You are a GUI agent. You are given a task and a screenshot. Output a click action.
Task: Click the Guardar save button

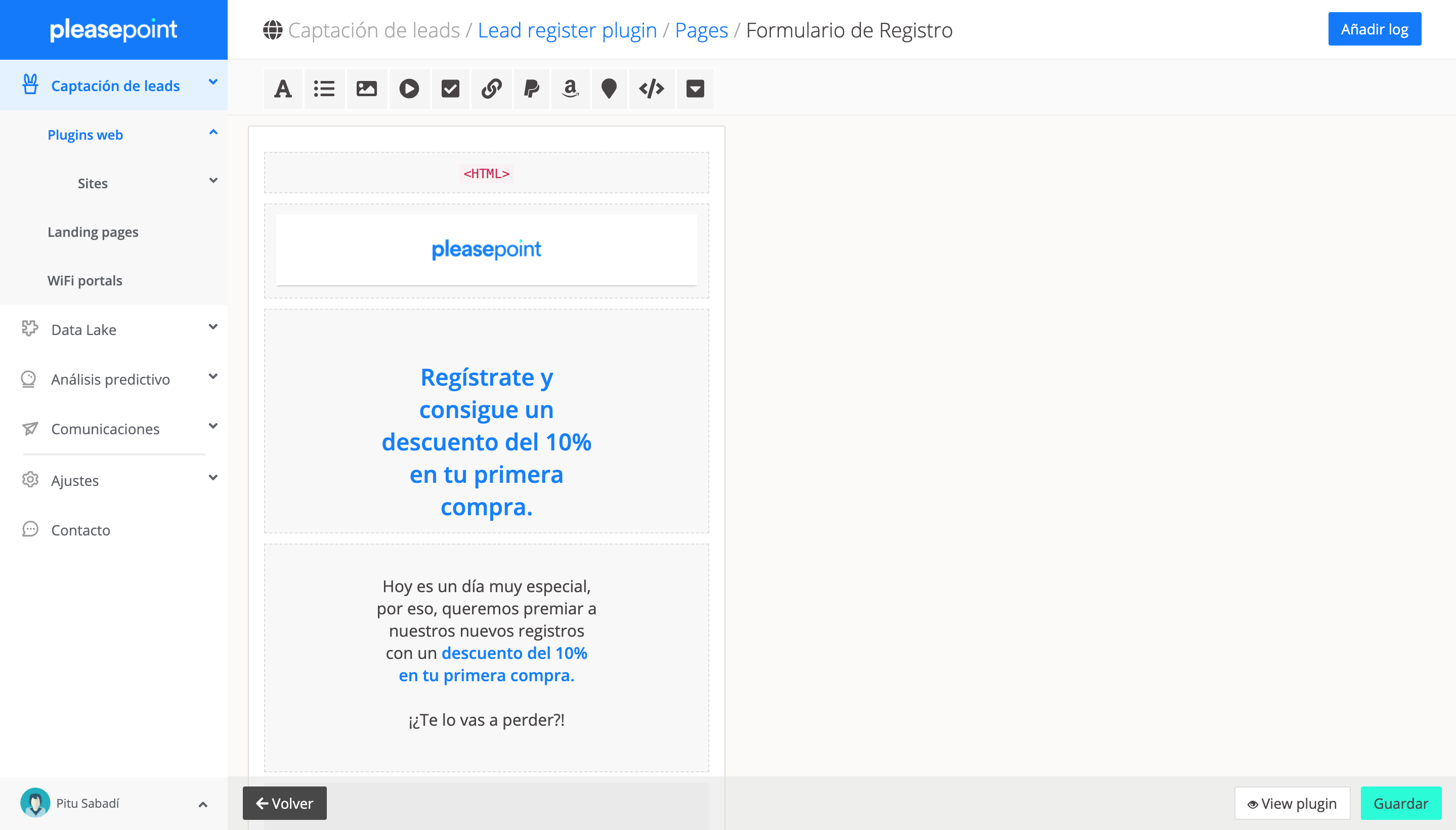[1400, 803]
